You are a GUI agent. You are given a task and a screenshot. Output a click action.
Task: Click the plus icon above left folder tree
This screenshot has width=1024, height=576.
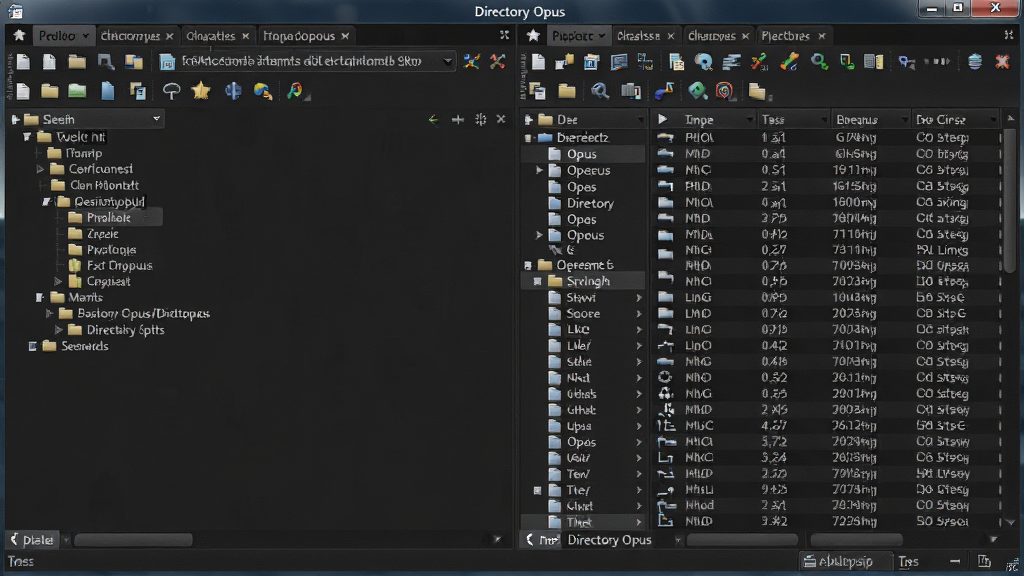pyautogui.click(x=458, y=120)
